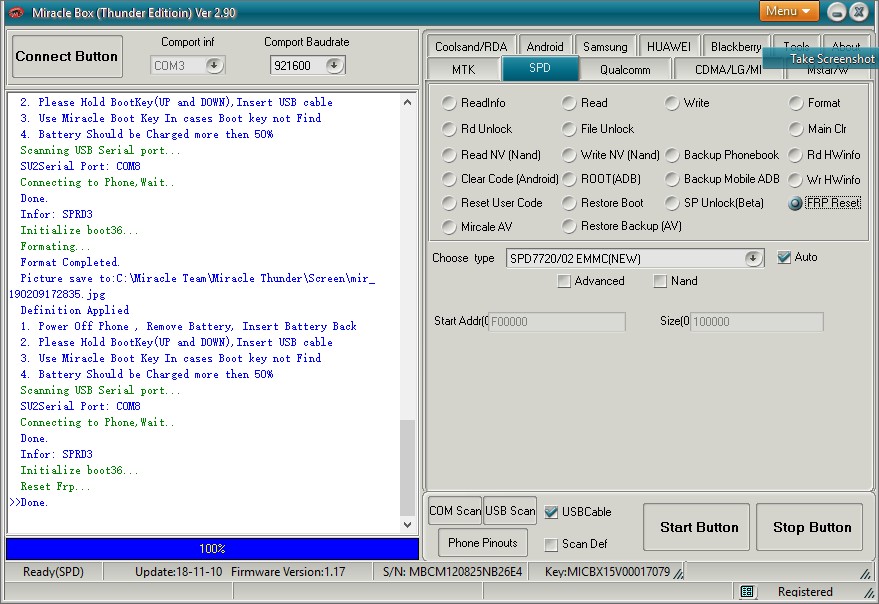Open the Choose type SPD7720/02 dropdown
This screenshot has width=879, height=604.
point(752,258)
